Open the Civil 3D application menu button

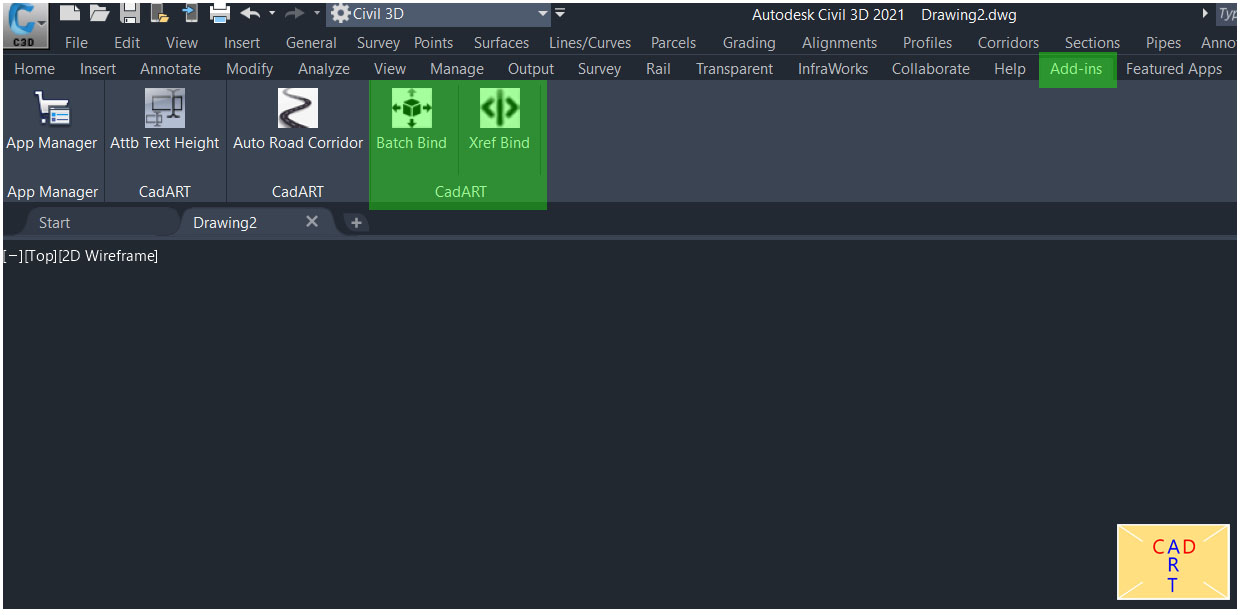[x=27, y=25]
